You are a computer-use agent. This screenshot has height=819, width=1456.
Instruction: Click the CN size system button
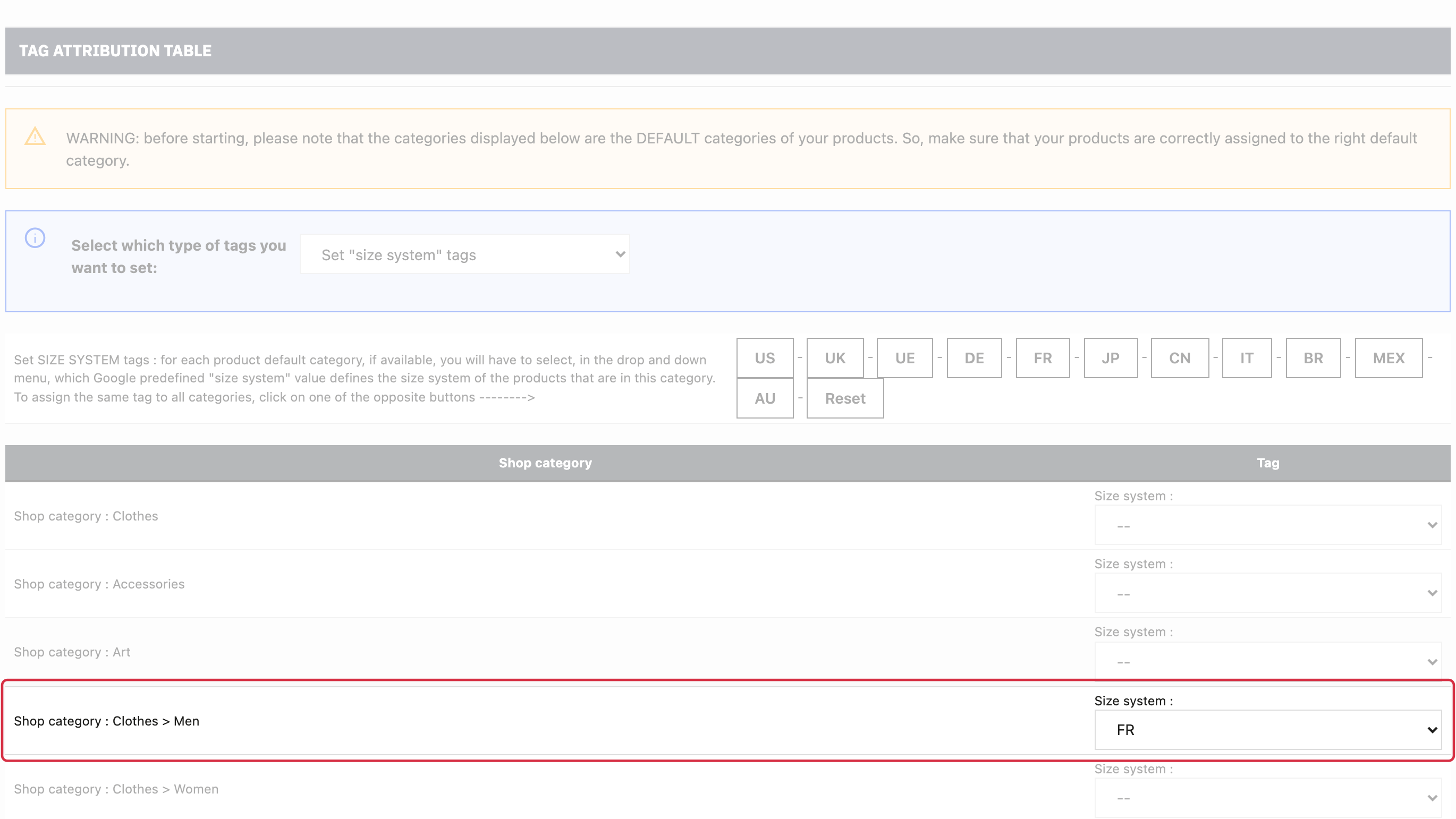(1180, 358)
